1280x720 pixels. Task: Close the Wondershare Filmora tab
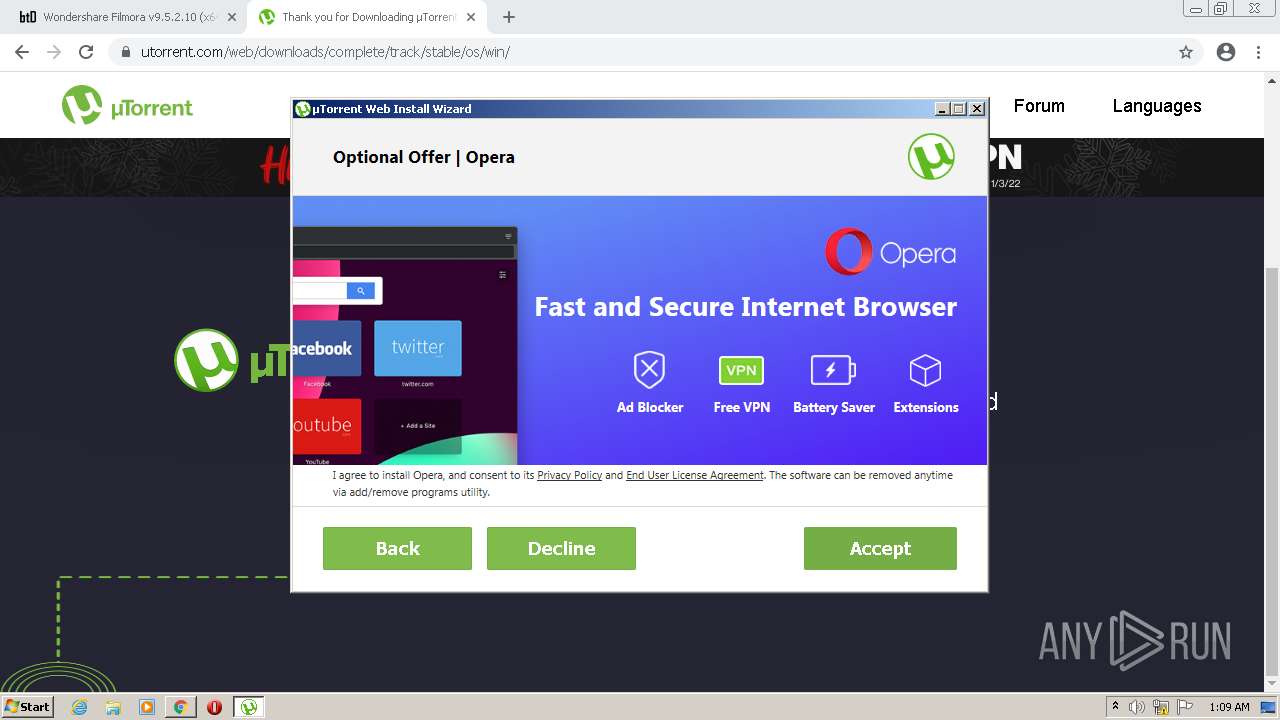(231, 17)
